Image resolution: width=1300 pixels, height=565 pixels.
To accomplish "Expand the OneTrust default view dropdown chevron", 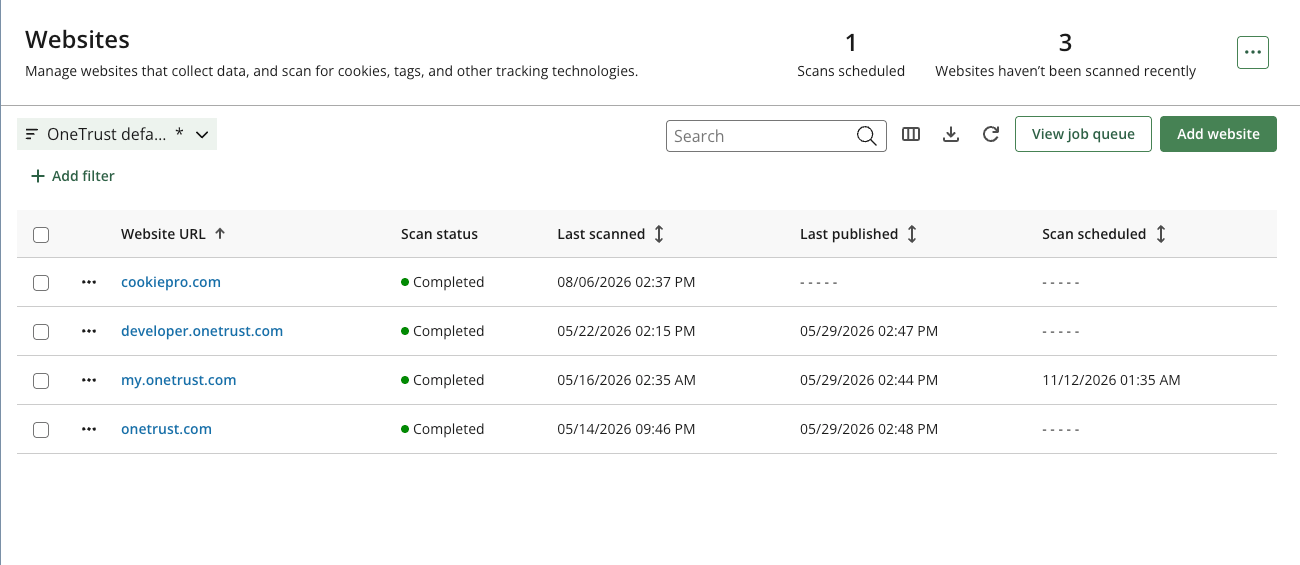I will pyautogui.click(x=202, y=134).
